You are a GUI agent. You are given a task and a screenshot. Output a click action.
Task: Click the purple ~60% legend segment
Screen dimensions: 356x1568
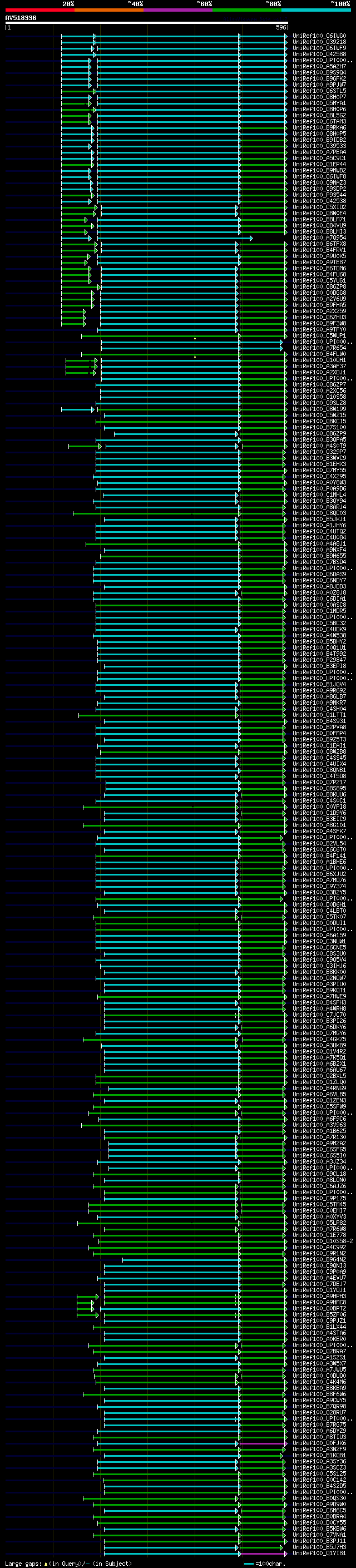(177, 10)
